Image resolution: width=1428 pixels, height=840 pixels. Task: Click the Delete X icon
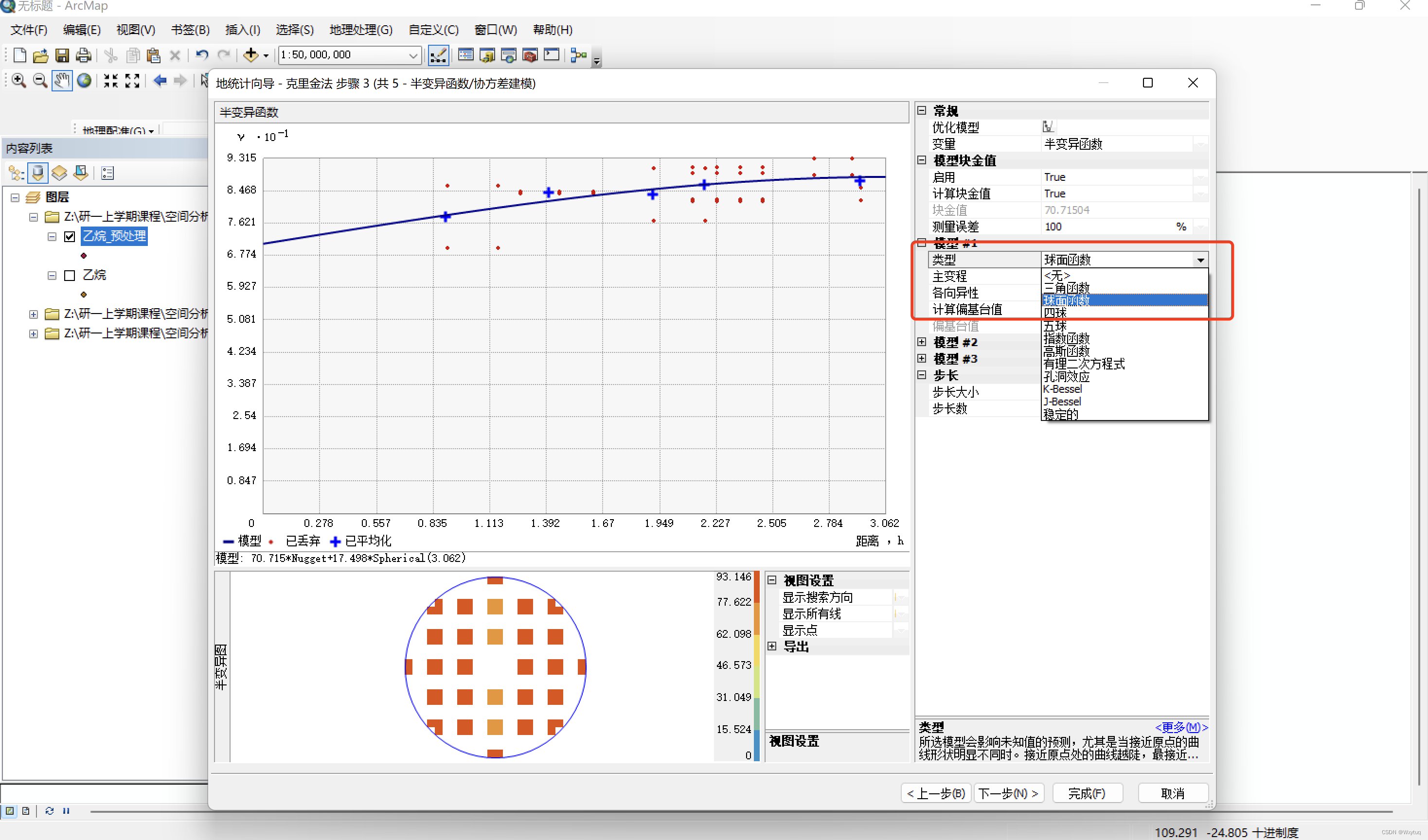(x=175, y=55)
